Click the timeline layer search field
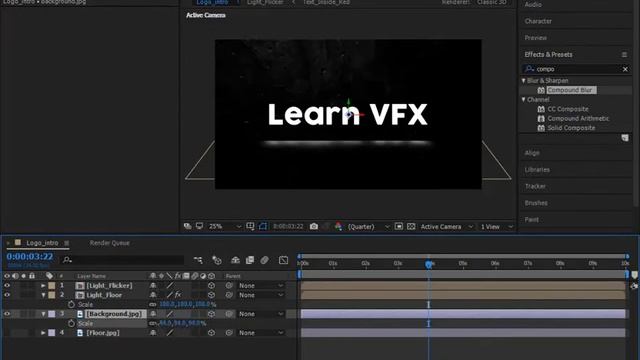Image resolution: width=640 pixels, height=360 pixels. click(x=122, y=260)
